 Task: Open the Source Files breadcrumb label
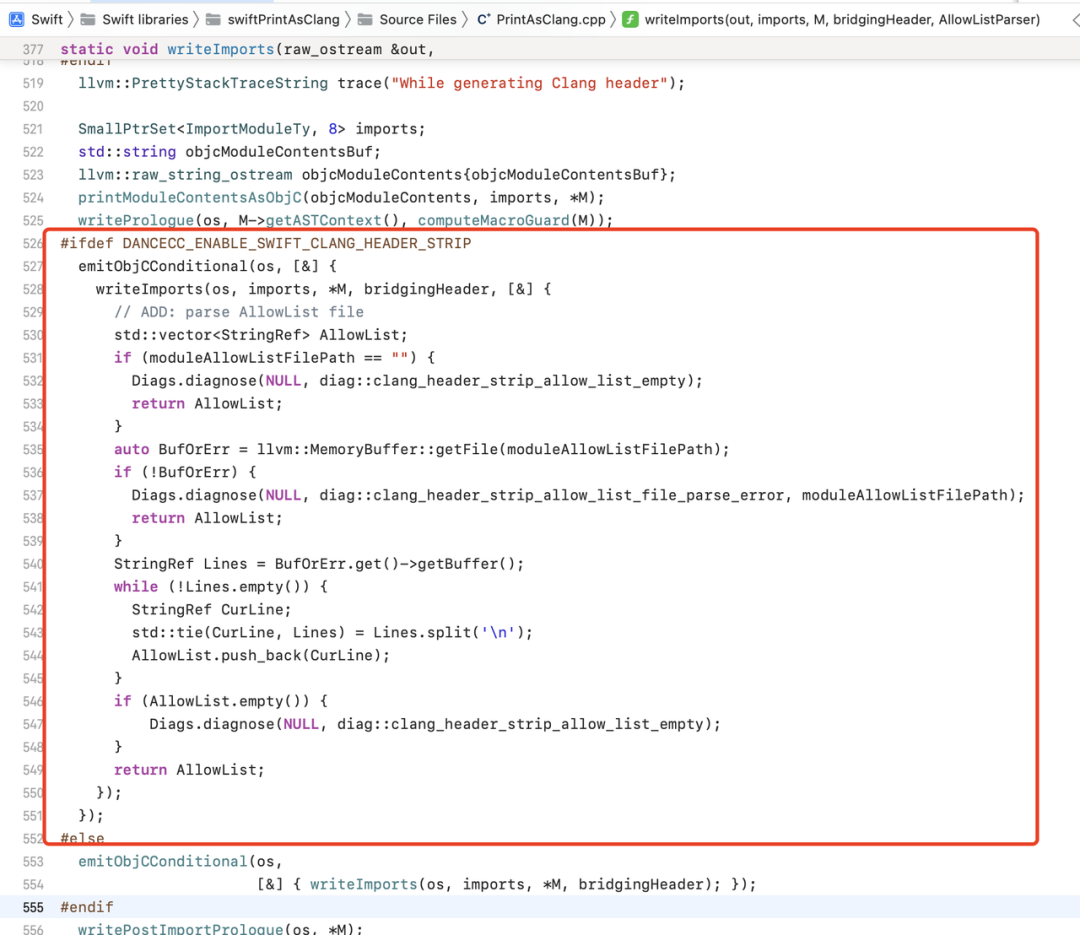coord(417,19)
